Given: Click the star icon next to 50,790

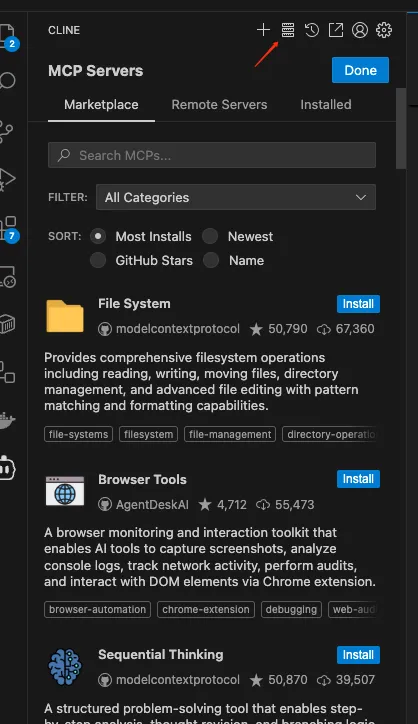Looking at the screenshot, I should coord(256,329).
